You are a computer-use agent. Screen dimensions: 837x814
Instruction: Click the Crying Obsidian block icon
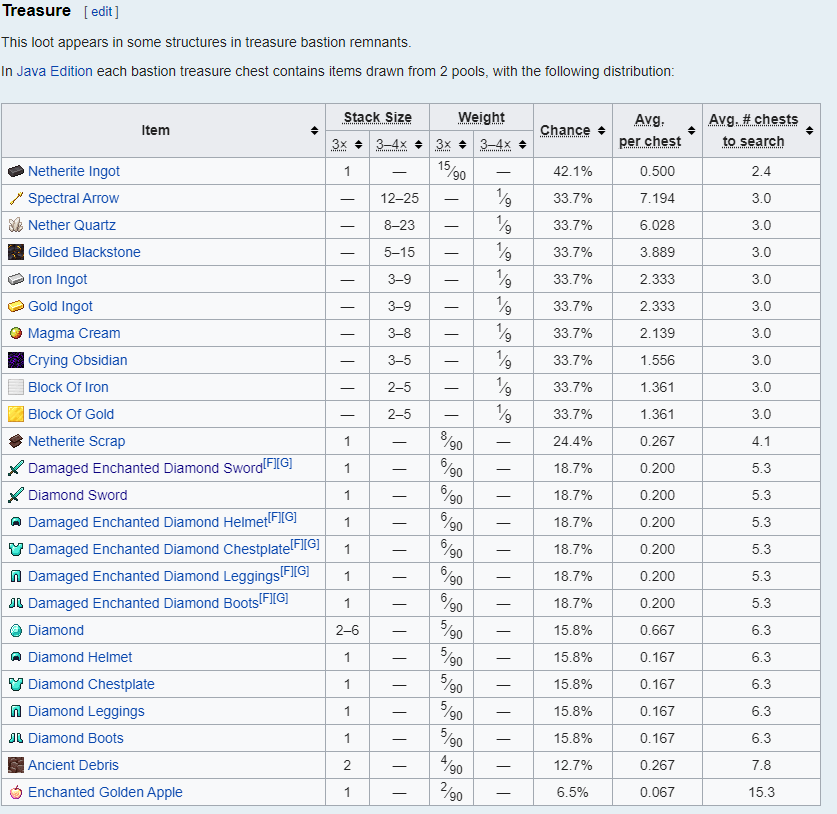tap(15, 360)
